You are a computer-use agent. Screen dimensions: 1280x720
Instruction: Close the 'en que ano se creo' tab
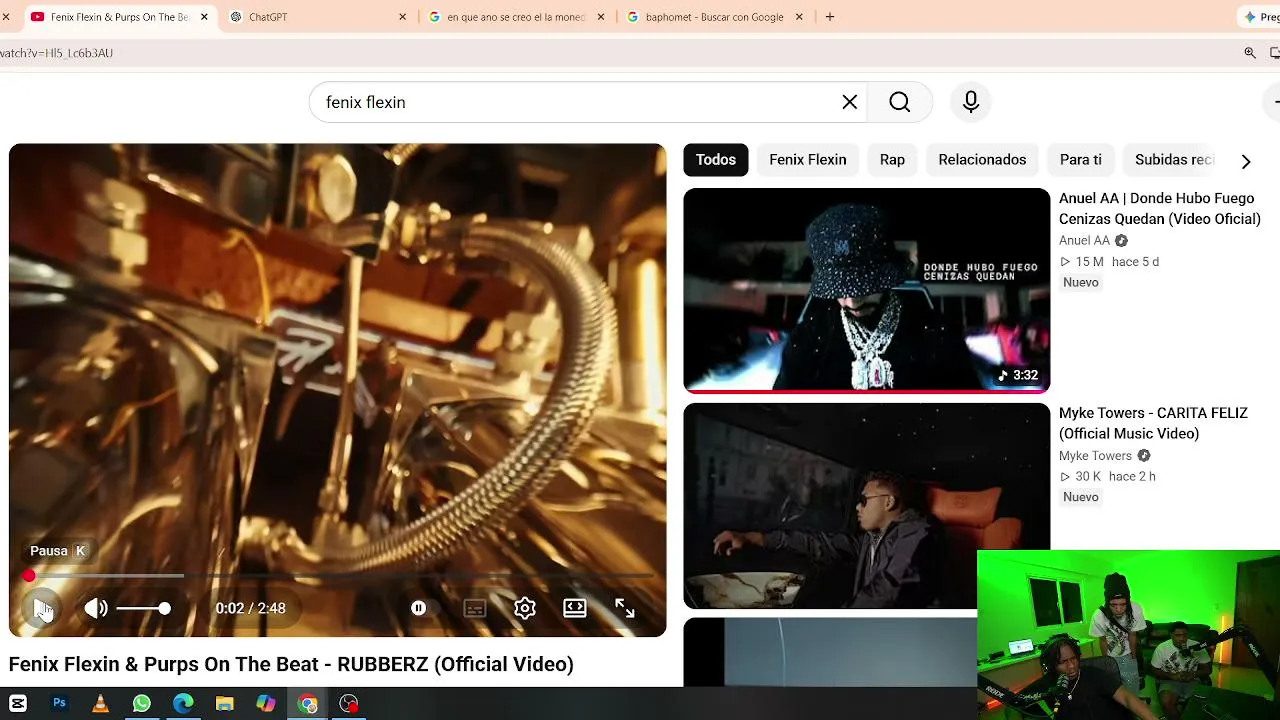pos(601,17)
